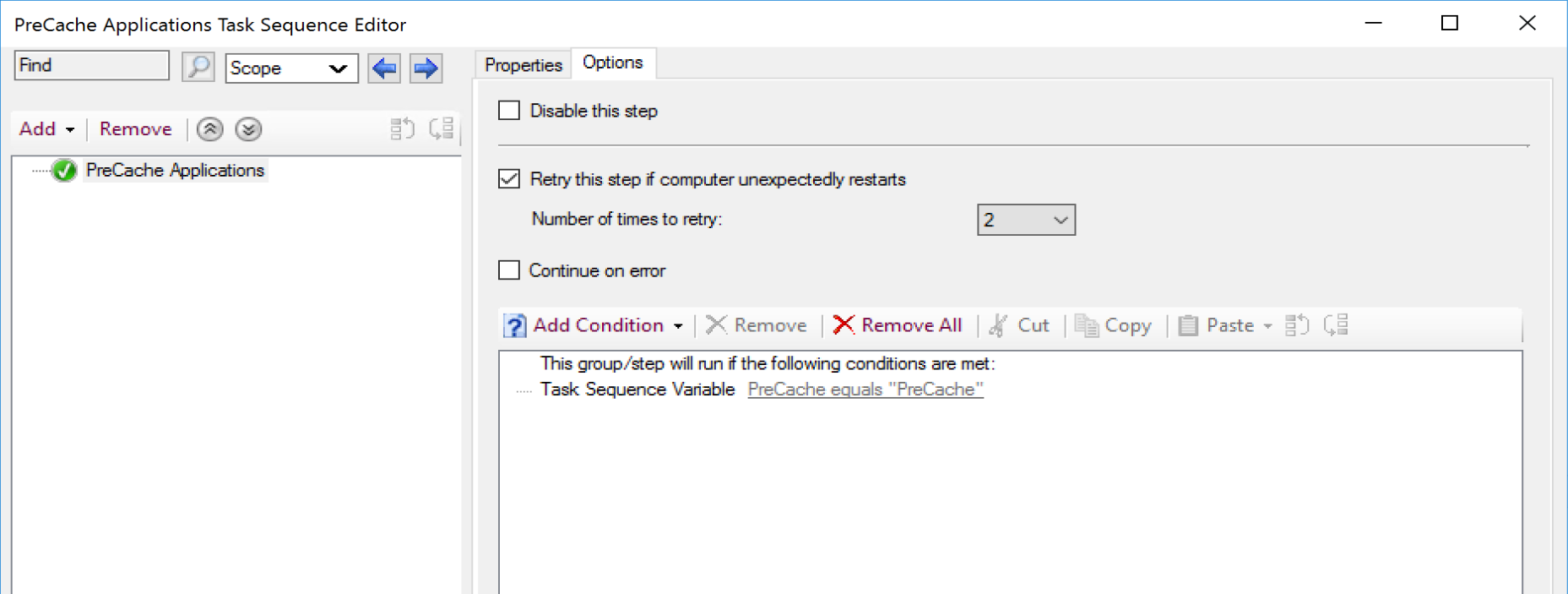Select PreCache Applications in the tree
1568x594 pixels.
(x=175, y=171)
